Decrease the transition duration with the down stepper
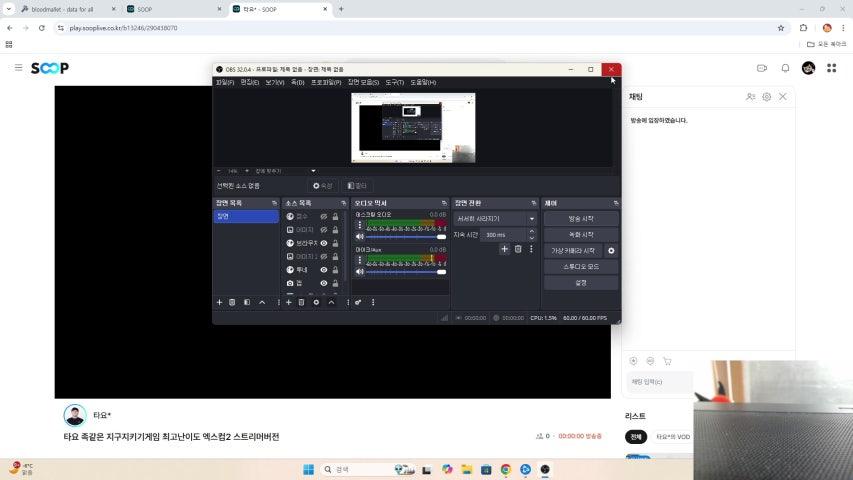 [x=531, y=238]
